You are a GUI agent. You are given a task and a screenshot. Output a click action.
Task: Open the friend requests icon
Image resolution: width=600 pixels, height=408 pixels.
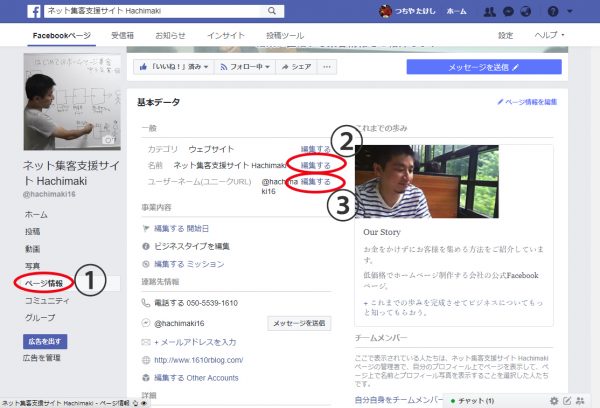coord(489,11)
